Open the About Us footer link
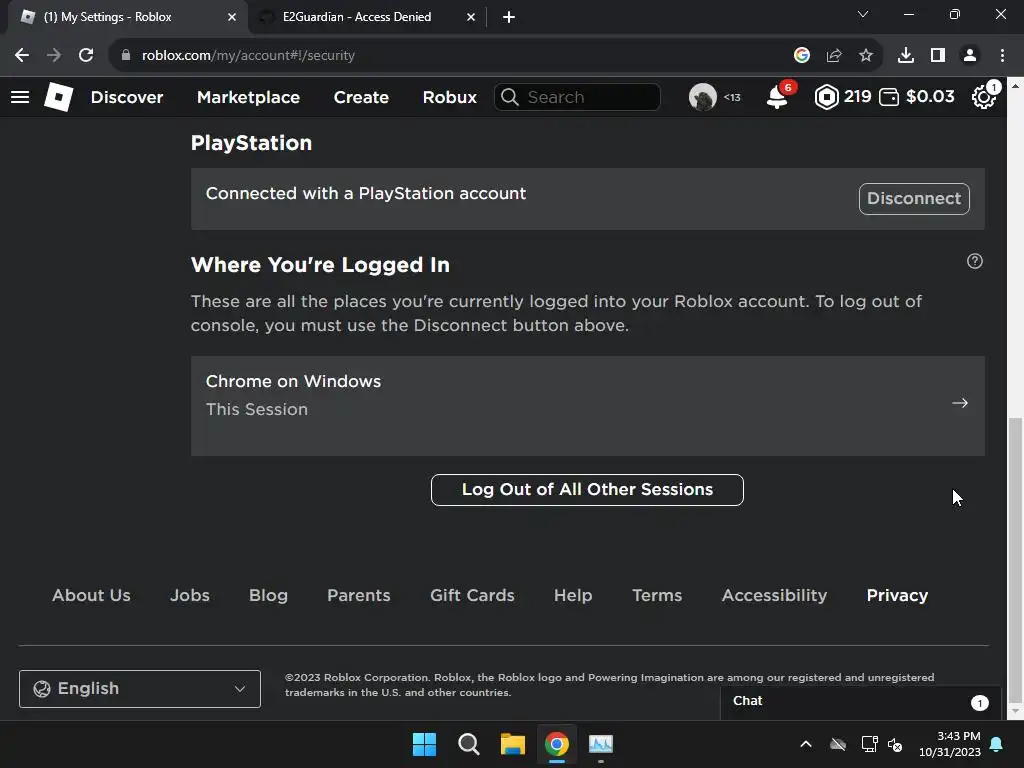 click(x=91, y=596)
